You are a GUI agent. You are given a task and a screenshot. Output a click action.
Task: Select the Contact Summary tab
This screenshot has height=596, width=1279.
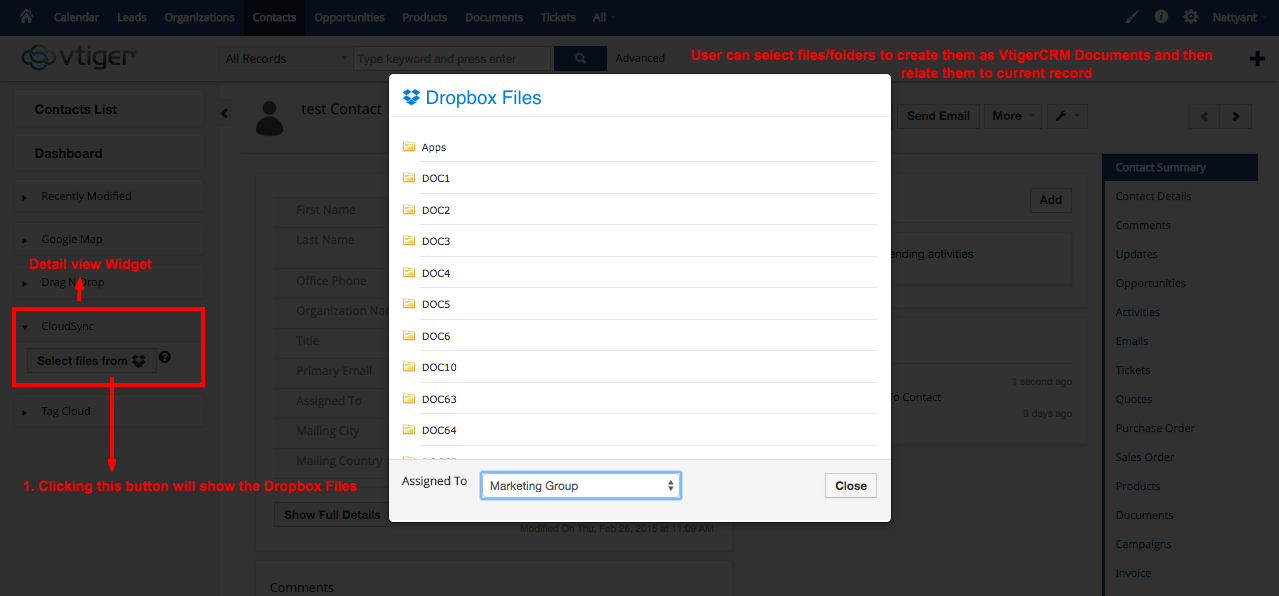point(1180,167)
